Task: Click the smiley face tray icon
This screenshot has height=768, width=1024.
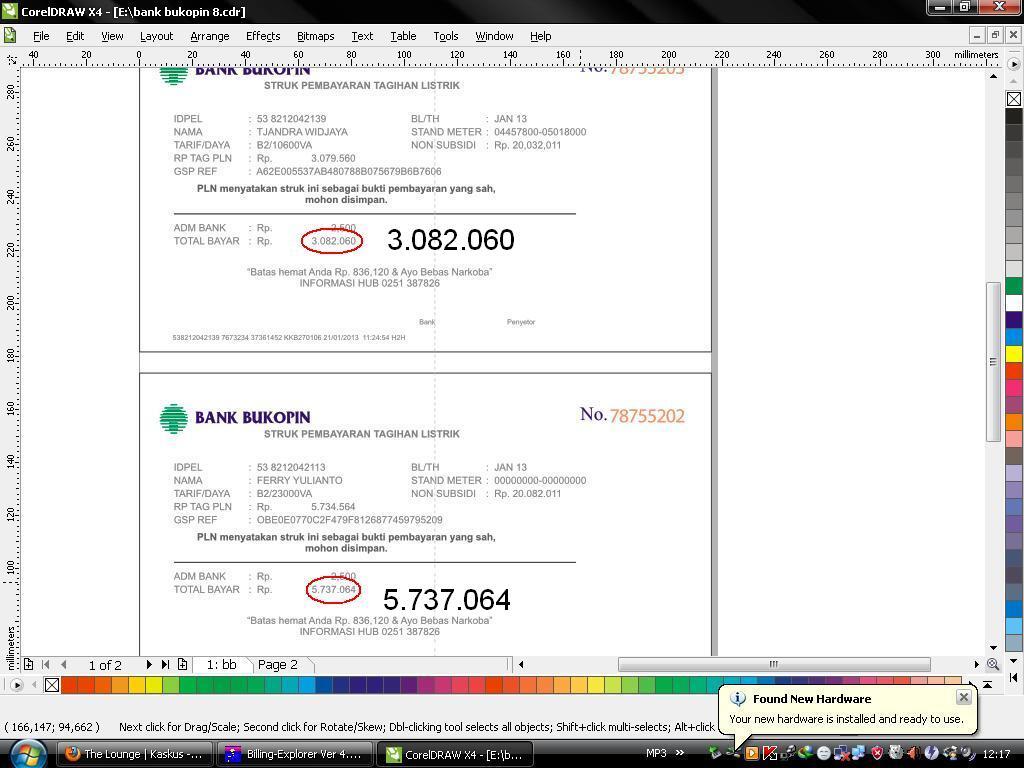Action: point(824,754)
